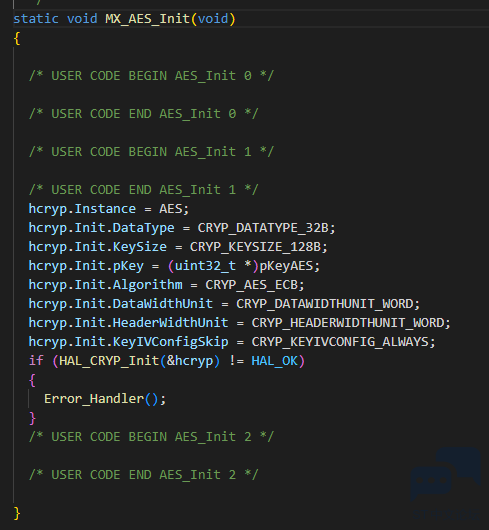Screen dimensions: 489x530
Task: Click hcryp.Init.pKey member
Action: [86, 266]
